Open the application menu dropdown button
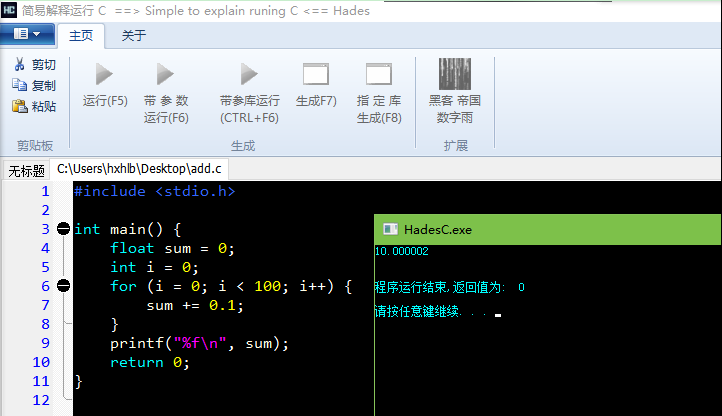 [27, 34]
